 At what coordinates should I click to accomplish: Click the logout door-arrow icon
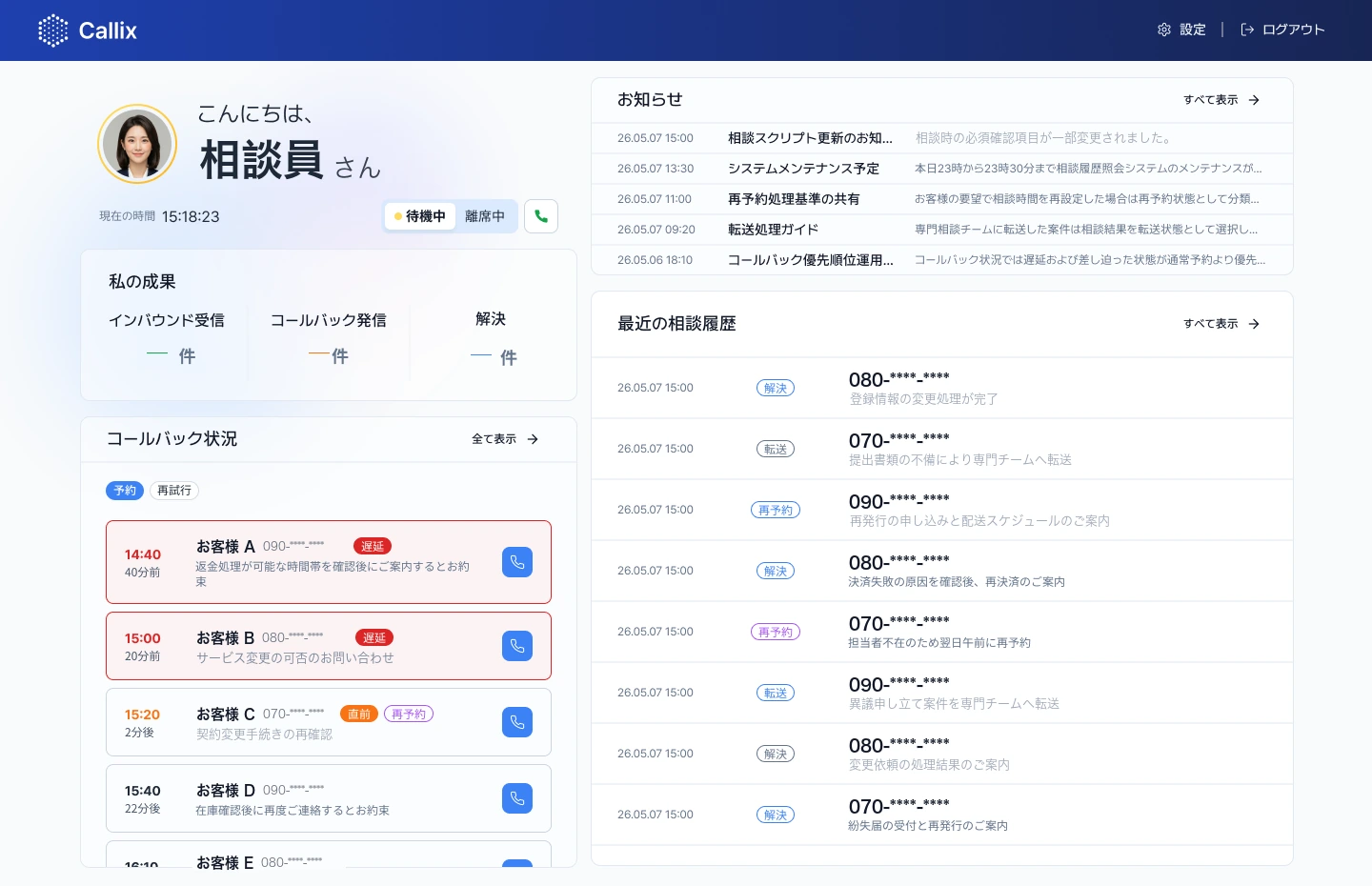[1247, 30]
